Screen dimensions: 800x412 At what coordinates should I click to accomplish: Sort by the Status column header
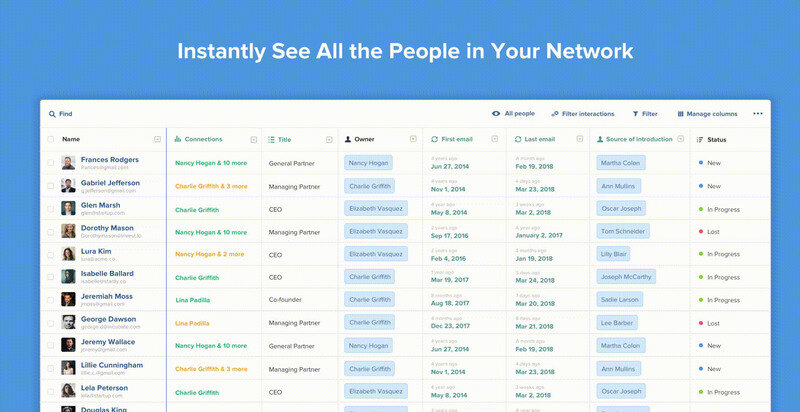point(716,139)
